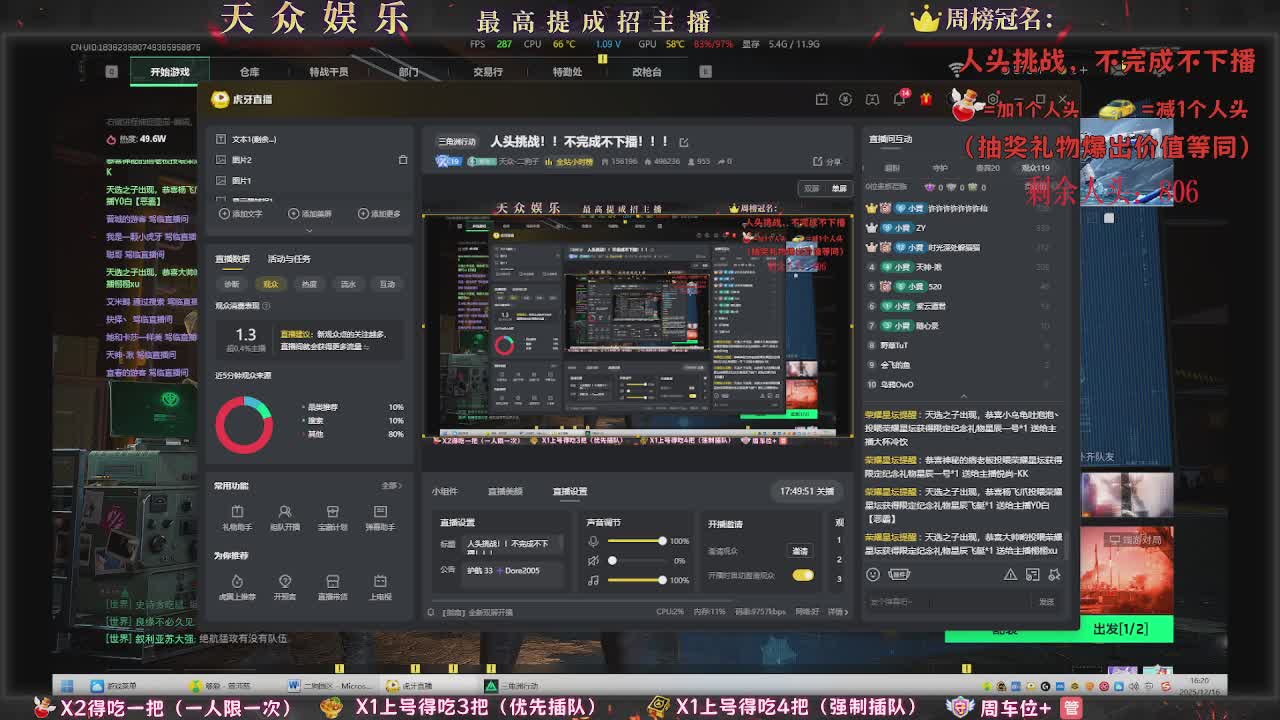Collapse the viewer ranking list with the up chevron
The image size is (1280, 720).
click(963, 397)
